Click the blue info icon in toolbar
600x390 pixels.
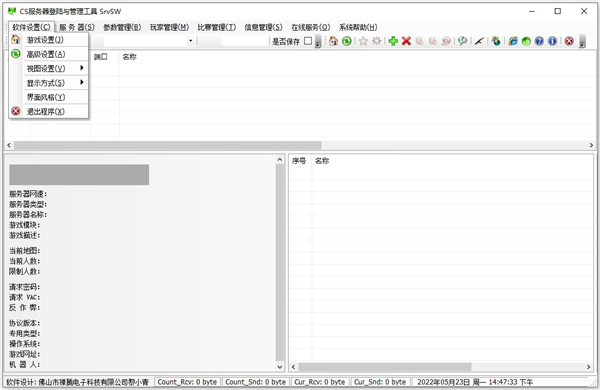point(552,41)
